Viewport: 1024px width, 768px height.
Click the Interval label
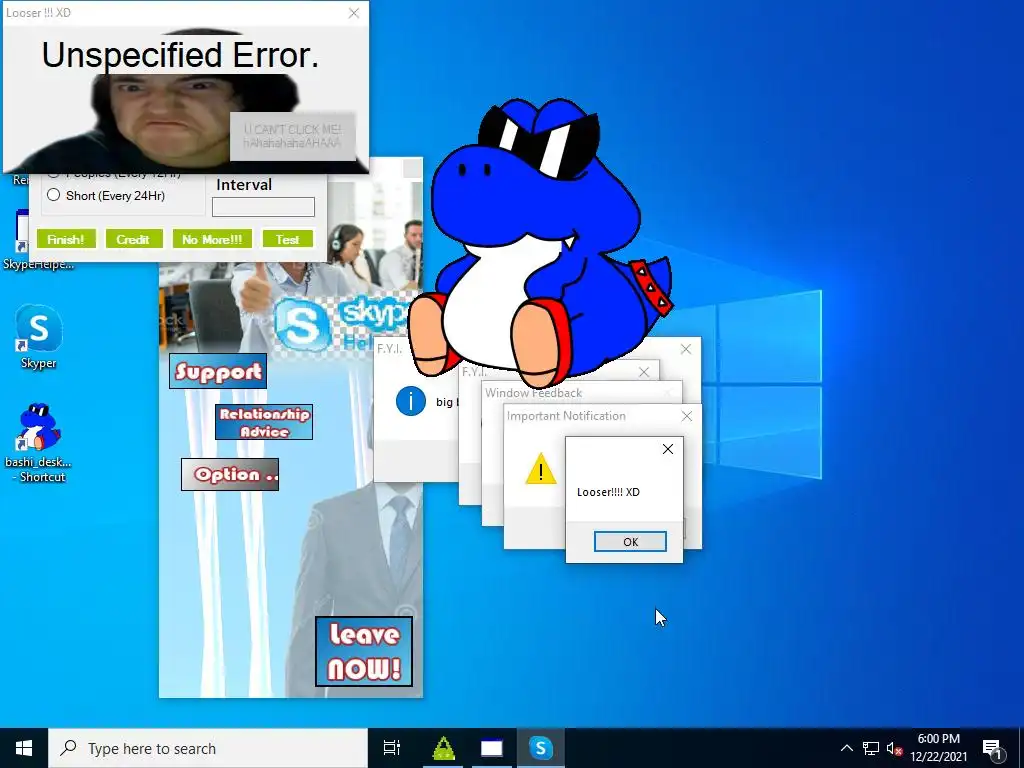pyautogui.click(x=244, y=185)
